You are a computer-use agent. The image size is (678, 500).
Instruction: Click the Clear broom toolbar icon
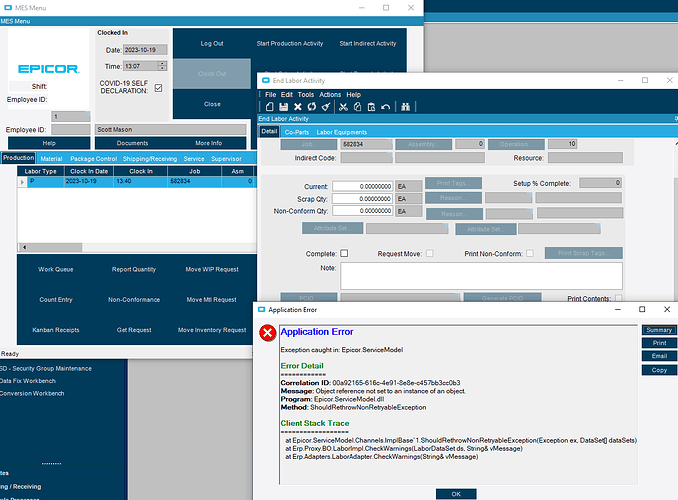(326, 107)
